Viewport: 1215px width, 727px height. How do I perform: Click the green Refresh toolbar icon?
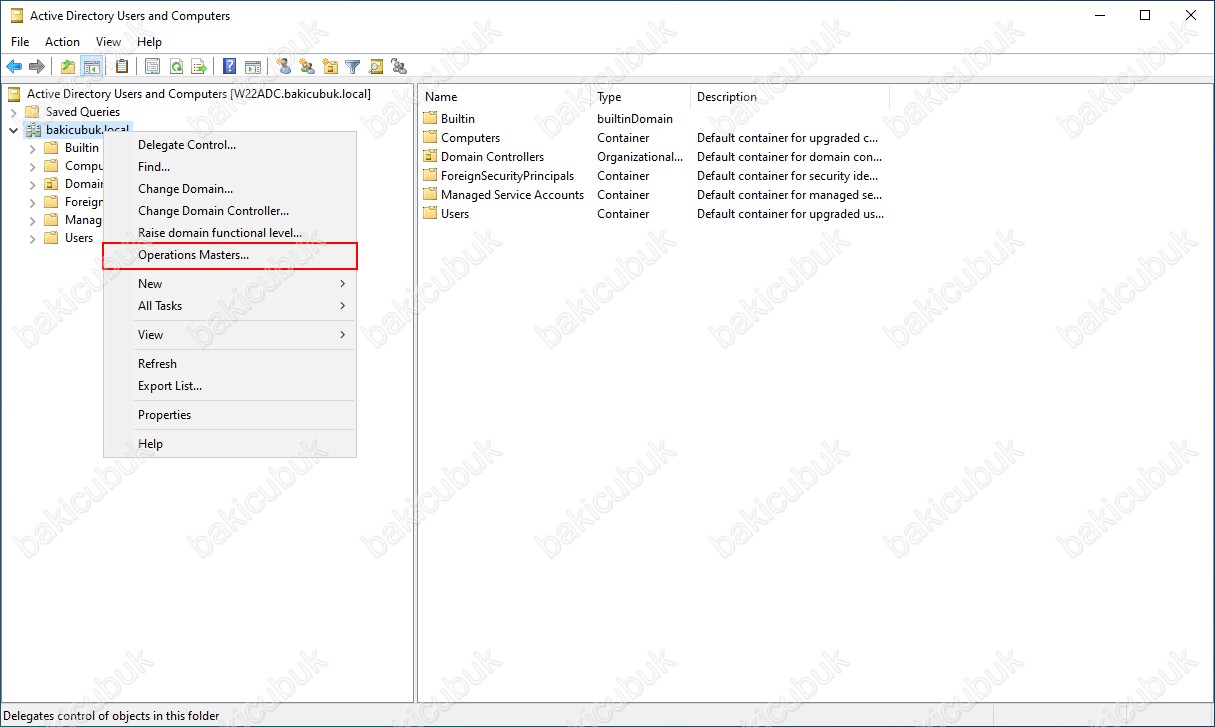pos(176,67)
